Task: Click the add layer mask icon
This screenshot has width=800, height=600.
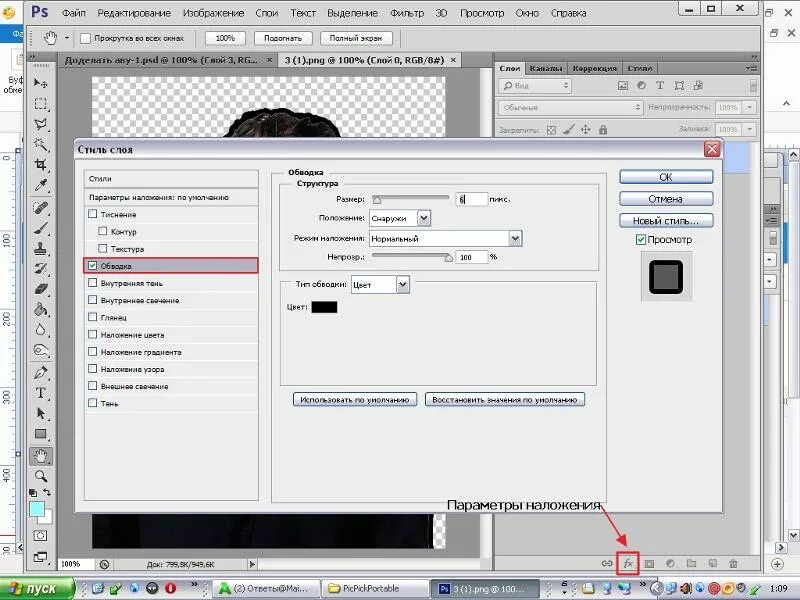Action: click(649, 564)
